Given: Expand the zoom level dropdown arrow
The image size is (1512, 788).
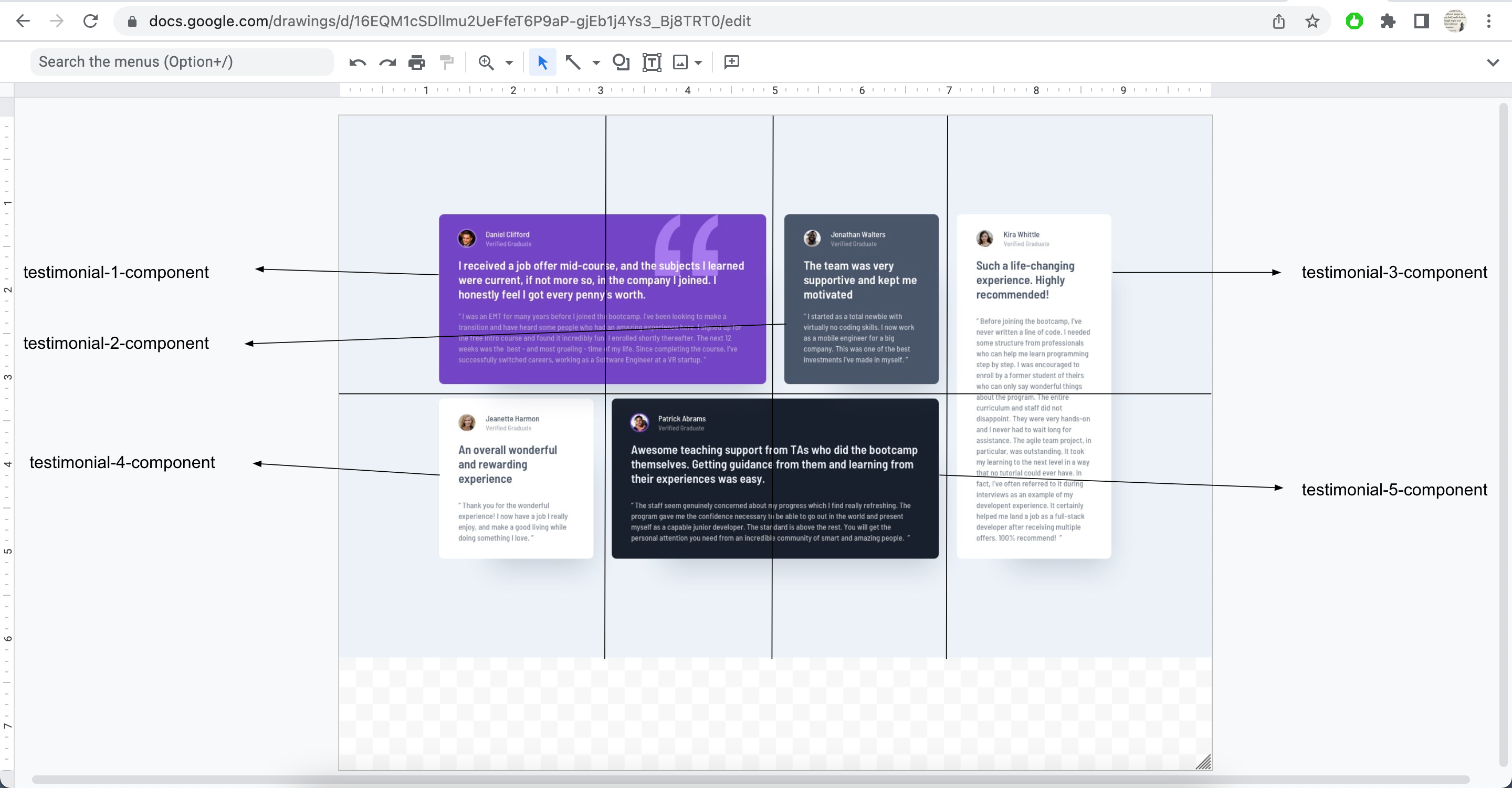Looking at the screenshot, I should [x=509, y=63].
